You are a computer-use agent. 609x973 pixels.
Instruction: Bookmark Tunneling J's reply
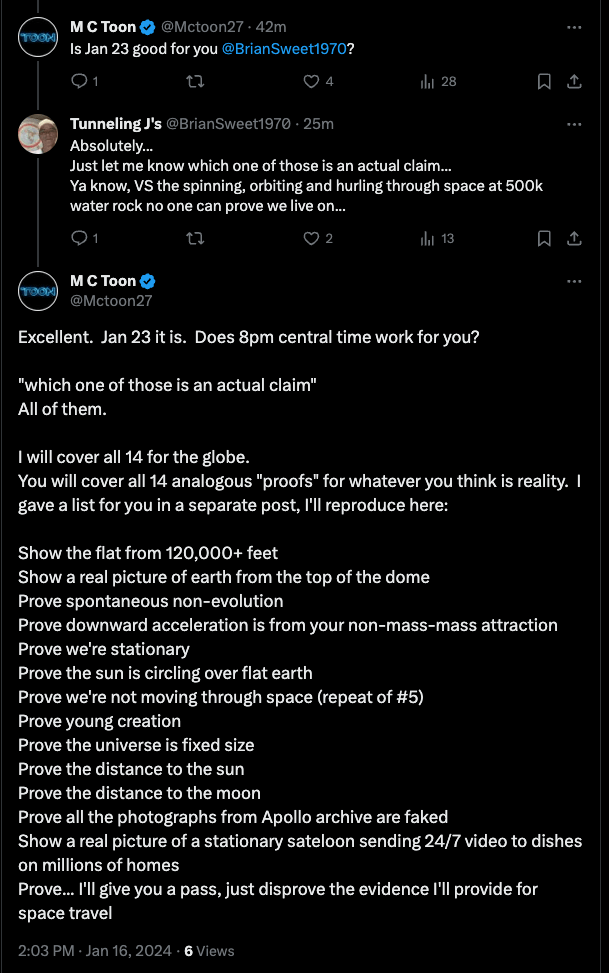544,238
